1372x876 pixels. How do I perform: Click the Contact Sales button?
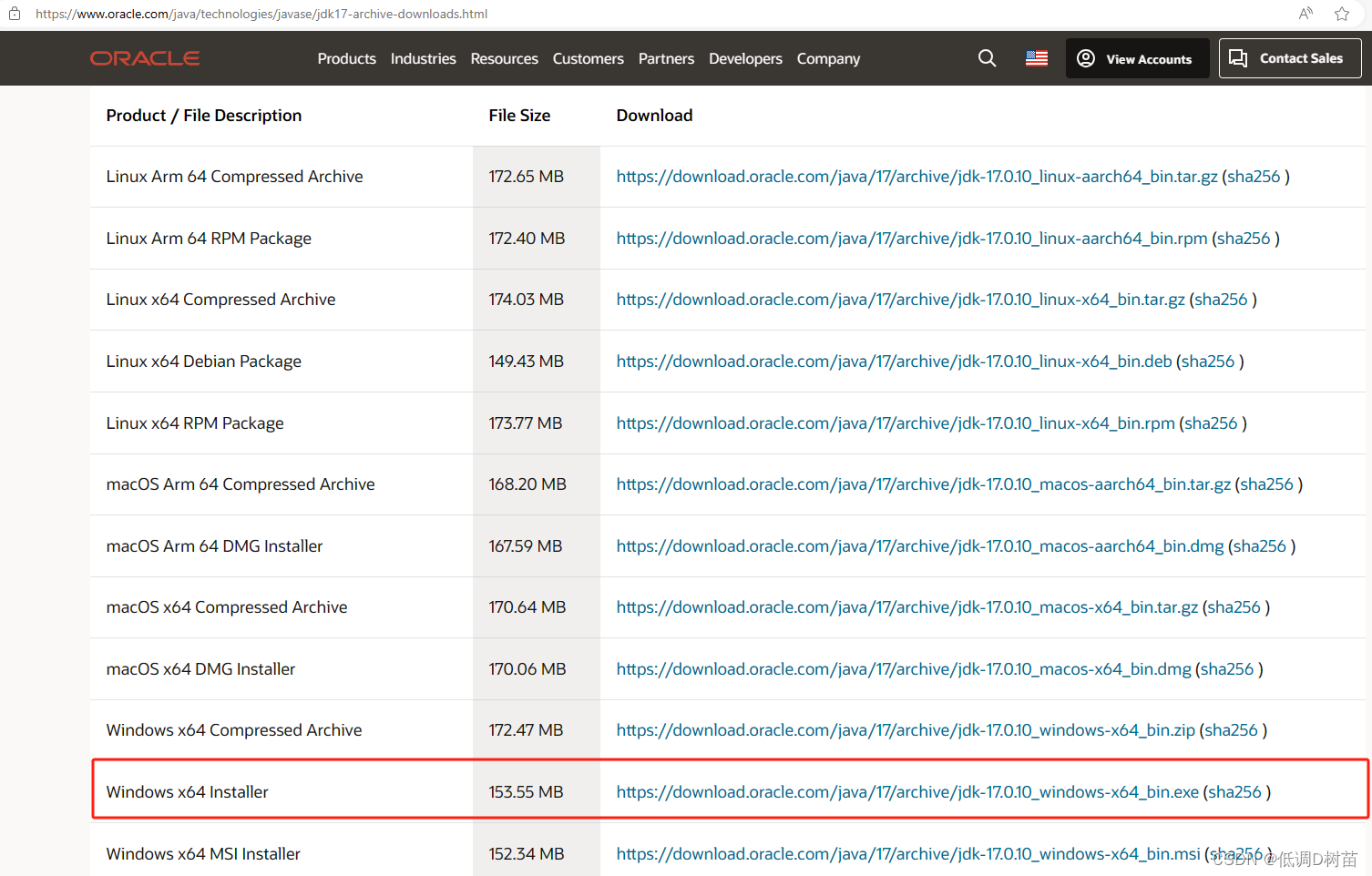coord(1290,58)
